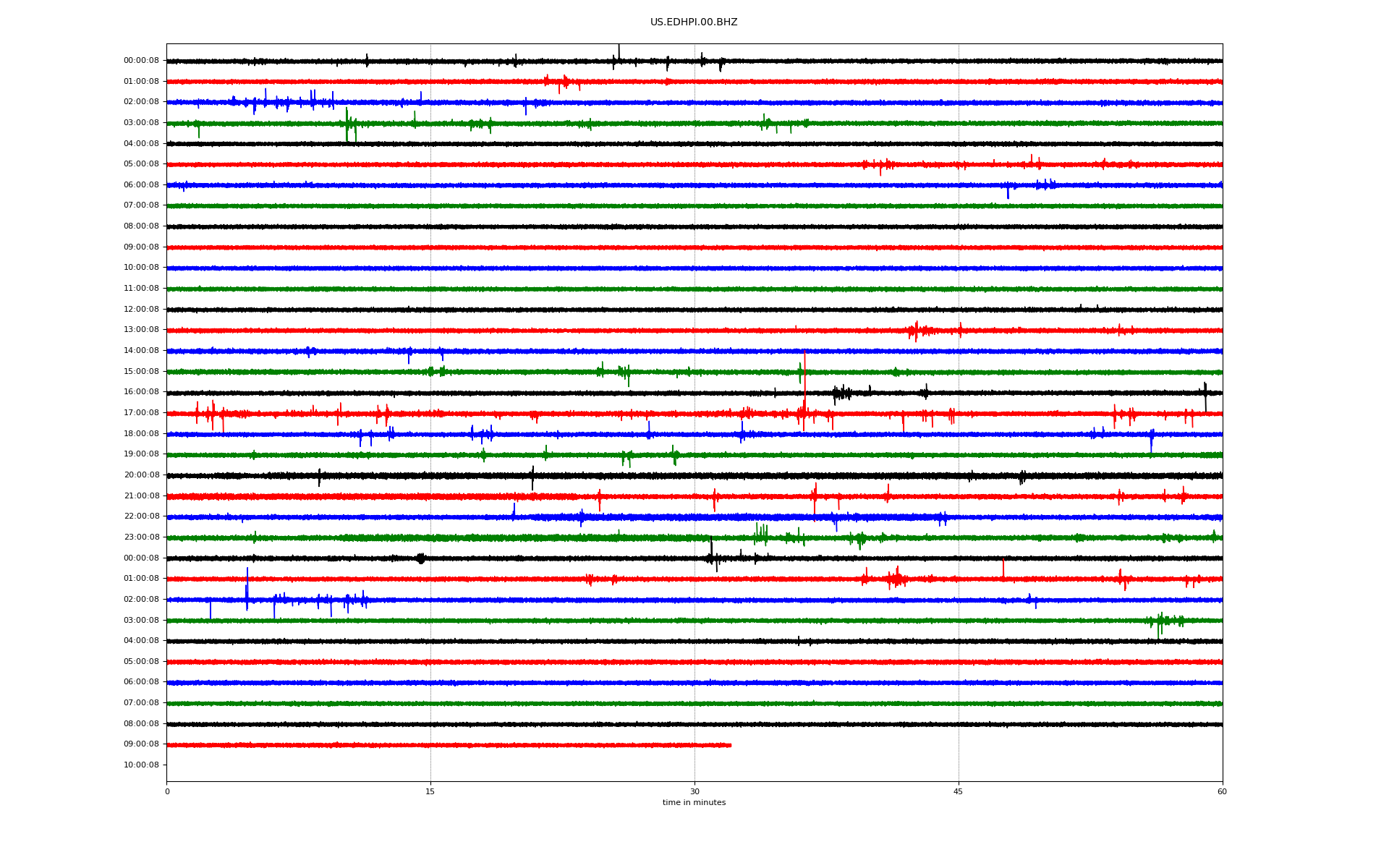
Task: Click the red seismic trace on the 13:00:08 row
Action: (x=694, y=331)
